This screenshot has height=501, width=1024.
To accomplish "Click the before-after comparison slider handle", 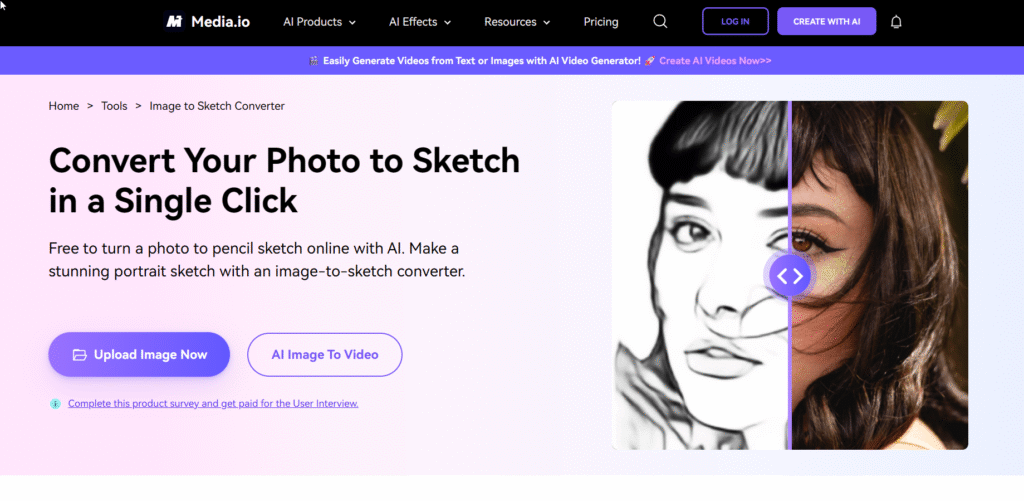I will 790,276.
